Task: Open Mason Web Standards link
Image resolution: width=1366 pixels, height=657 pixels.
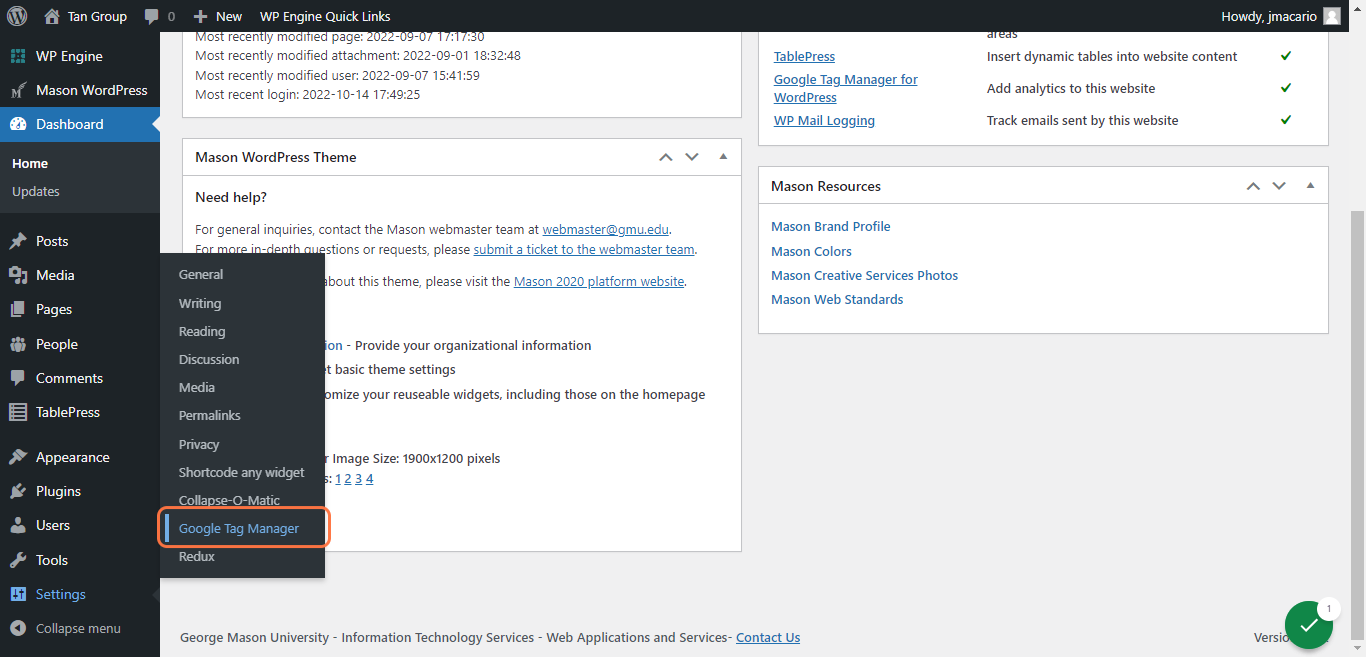Action: tap(837, 299)
